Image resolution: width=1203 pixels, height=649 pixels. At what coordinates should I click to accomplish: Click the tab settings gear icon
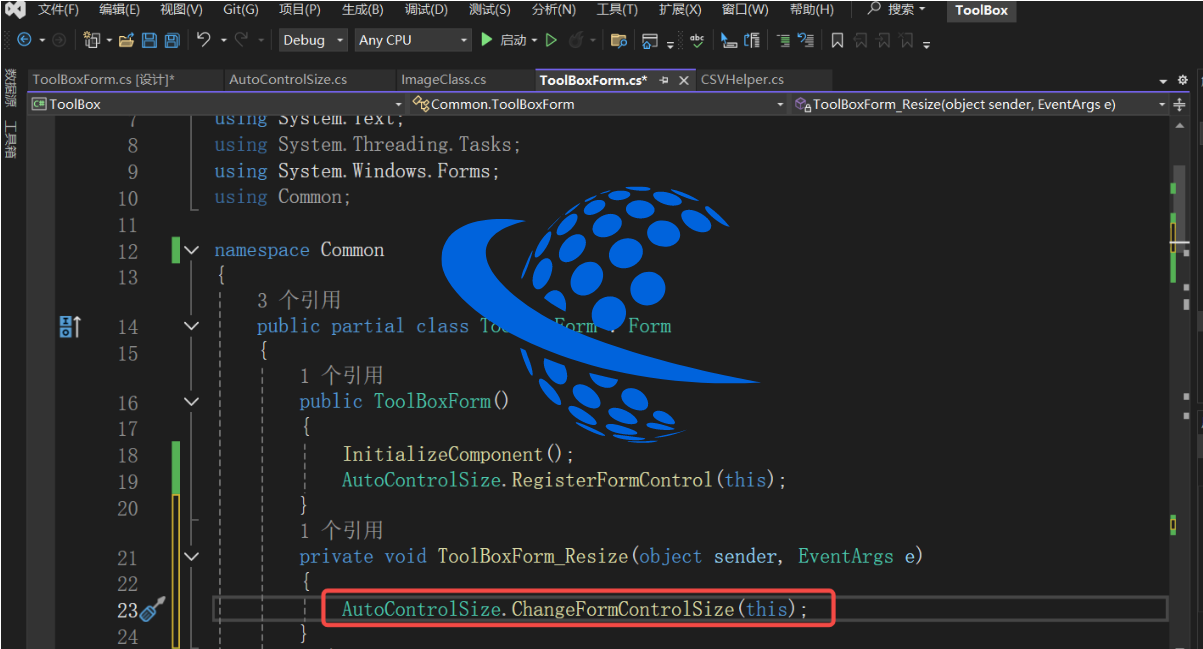(x=1182, y=80)
